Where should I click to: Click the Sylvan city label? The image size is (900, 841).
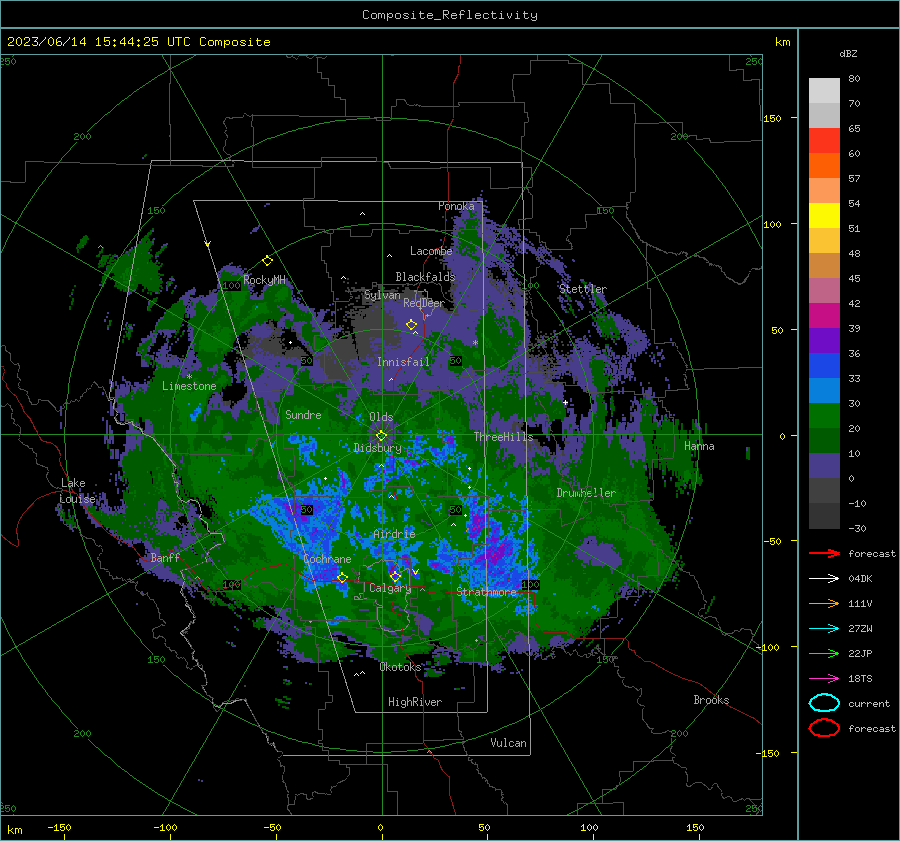(382, 295)
